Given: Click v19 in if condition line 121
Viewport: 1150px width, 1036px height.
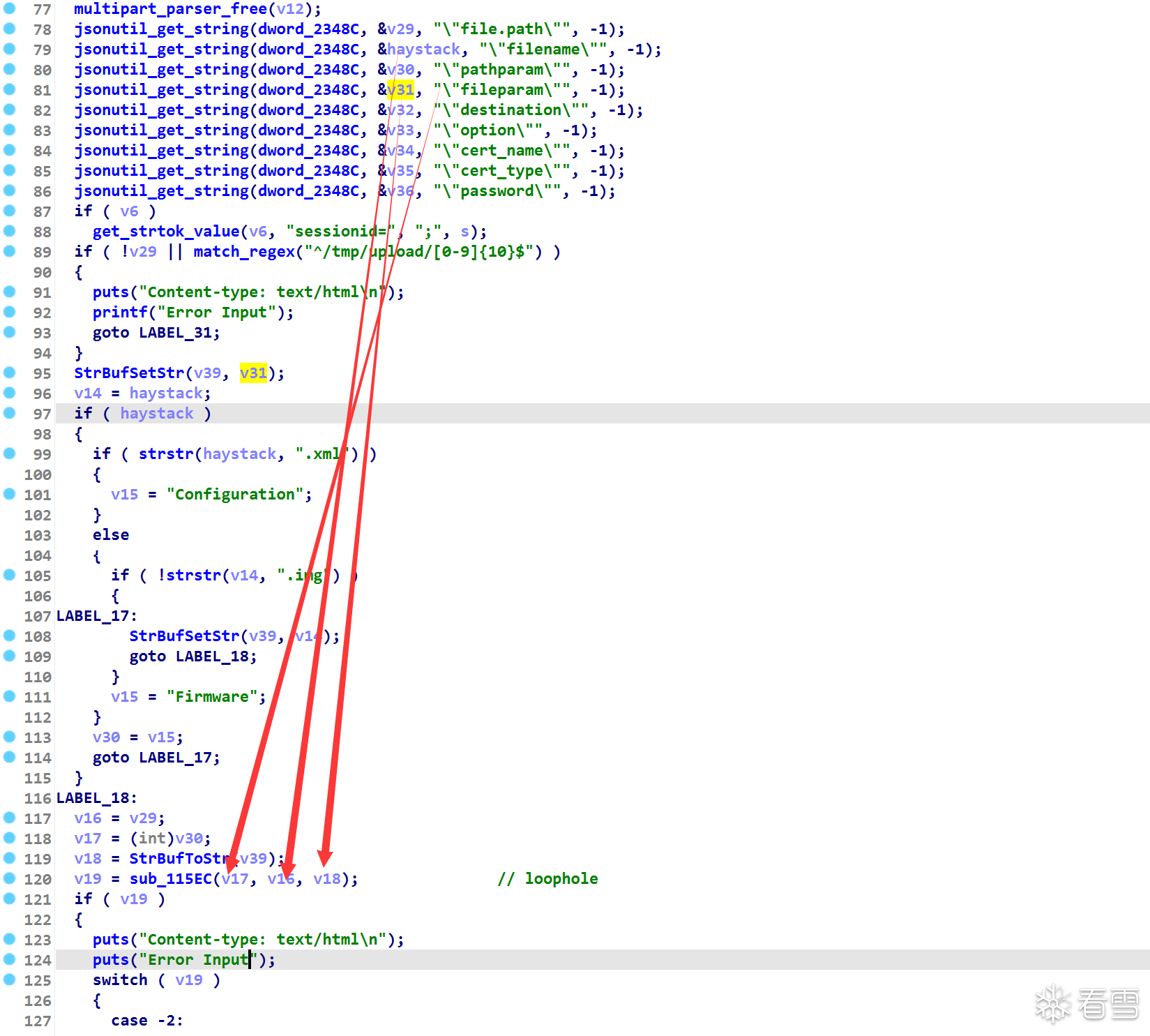Looking at the screenshot, I should coord(134,899).
